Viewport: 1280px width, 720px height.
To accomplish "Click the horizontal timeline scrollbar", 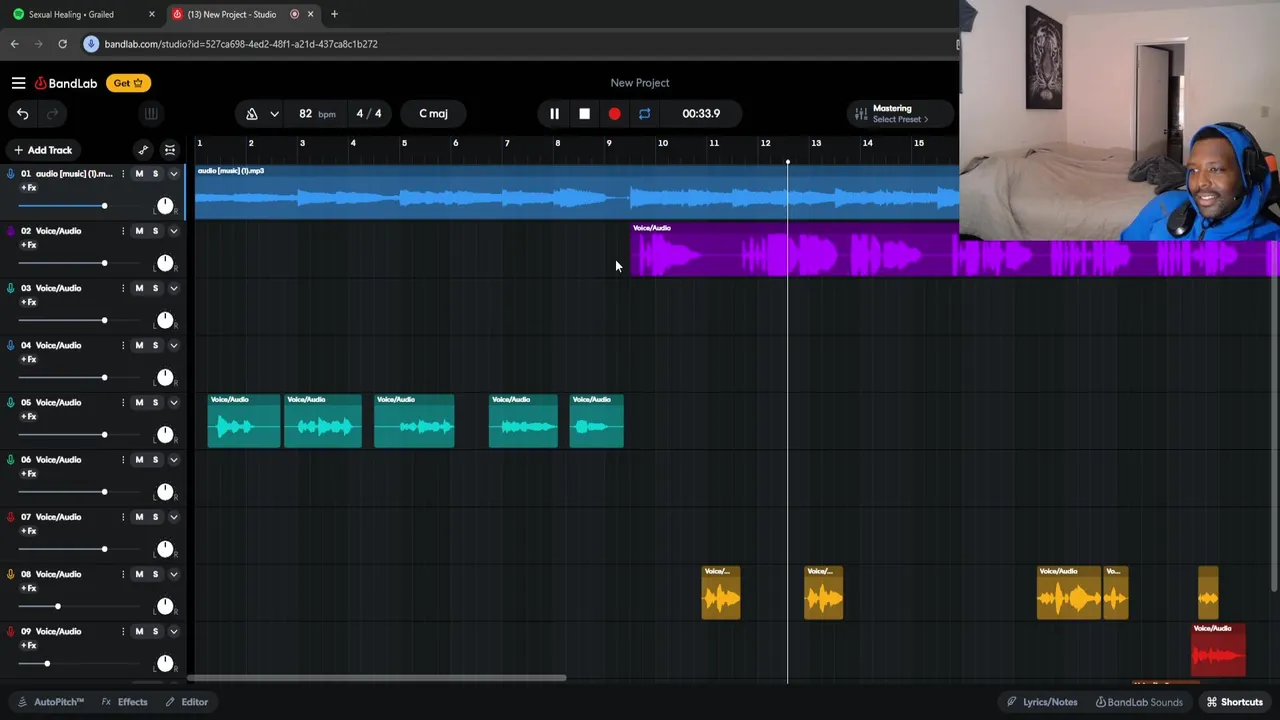I will click(x=377, y=678).
